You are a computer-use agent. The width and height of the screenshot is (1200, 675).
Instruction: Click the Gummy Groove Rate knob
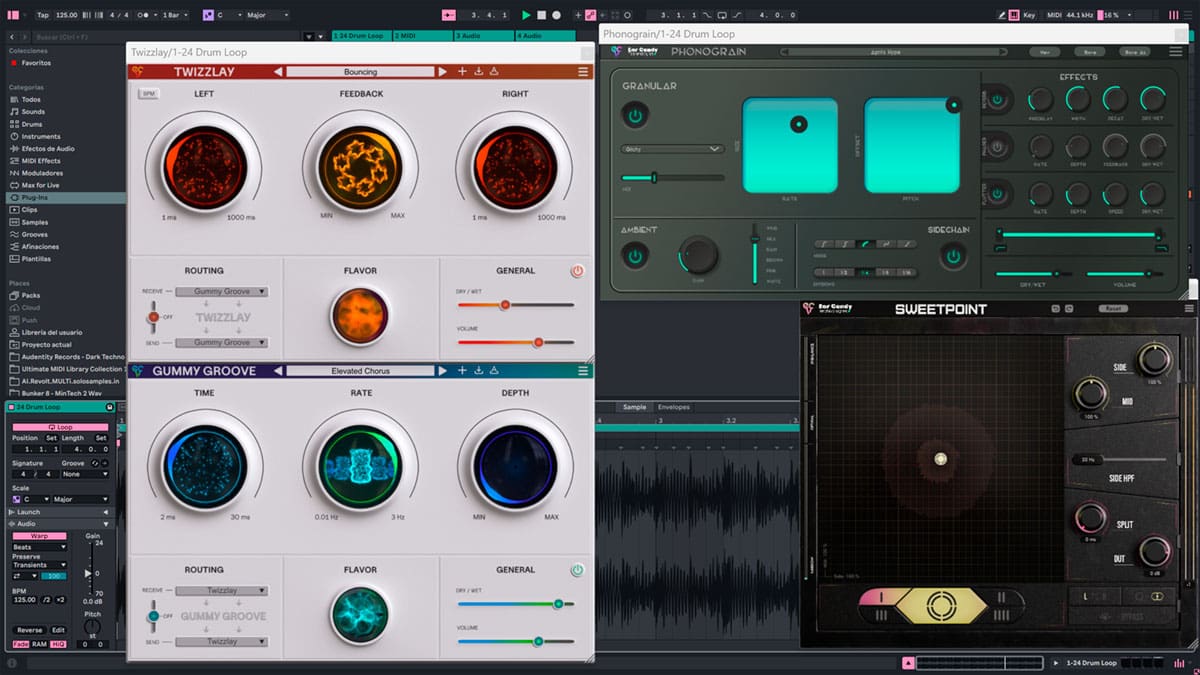click(x=360, y=466)
